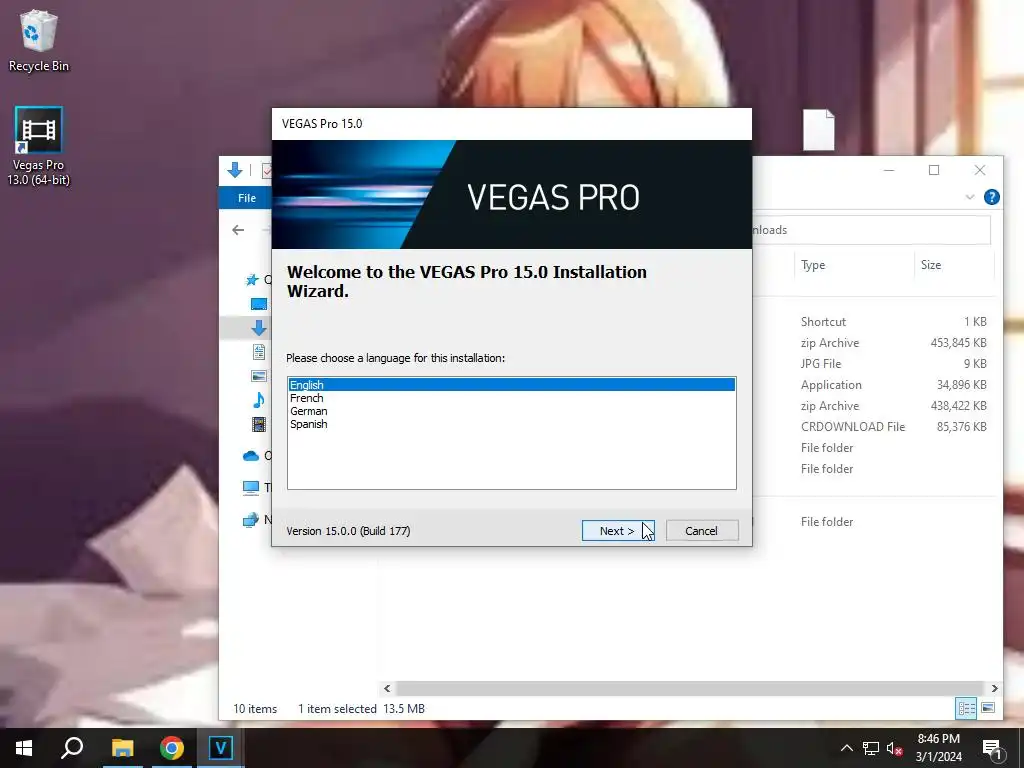Viewport: 1024px width, 768px height.
Task: Select the OneDrive cloud in Explorer sidebar
Action: 251,456
